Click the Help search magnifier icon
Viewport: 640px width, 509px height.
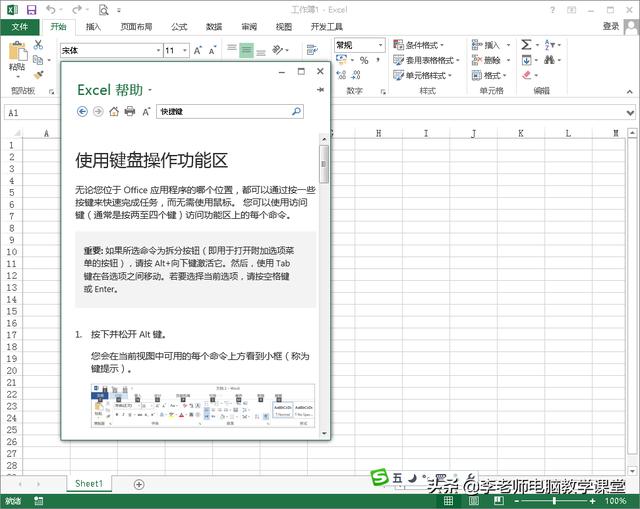tap(296, 111)
